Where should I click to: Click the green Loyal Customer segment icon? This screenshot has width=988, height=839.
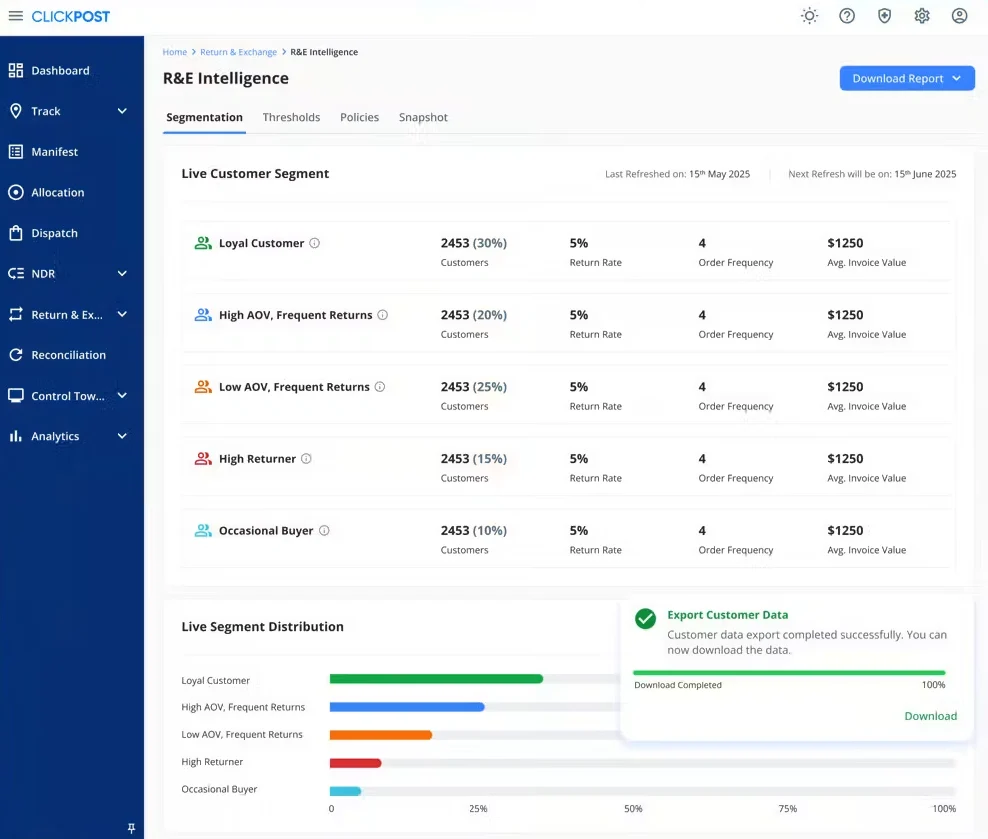click(x=203, y=243)
